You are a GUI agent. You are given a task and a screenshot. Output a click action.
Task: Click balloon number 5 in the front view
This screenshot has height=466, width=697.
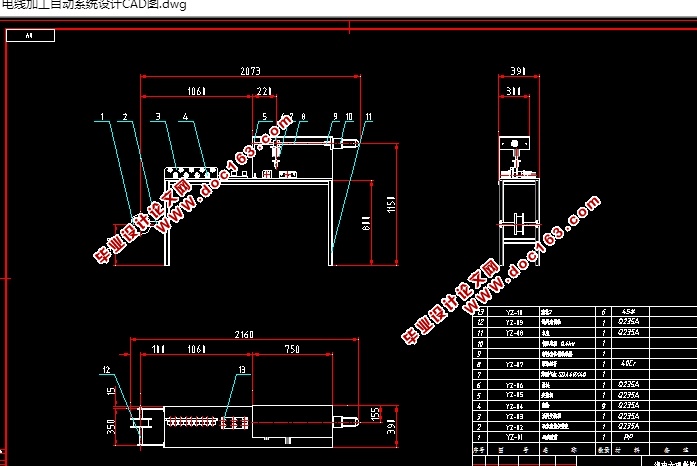264,116
